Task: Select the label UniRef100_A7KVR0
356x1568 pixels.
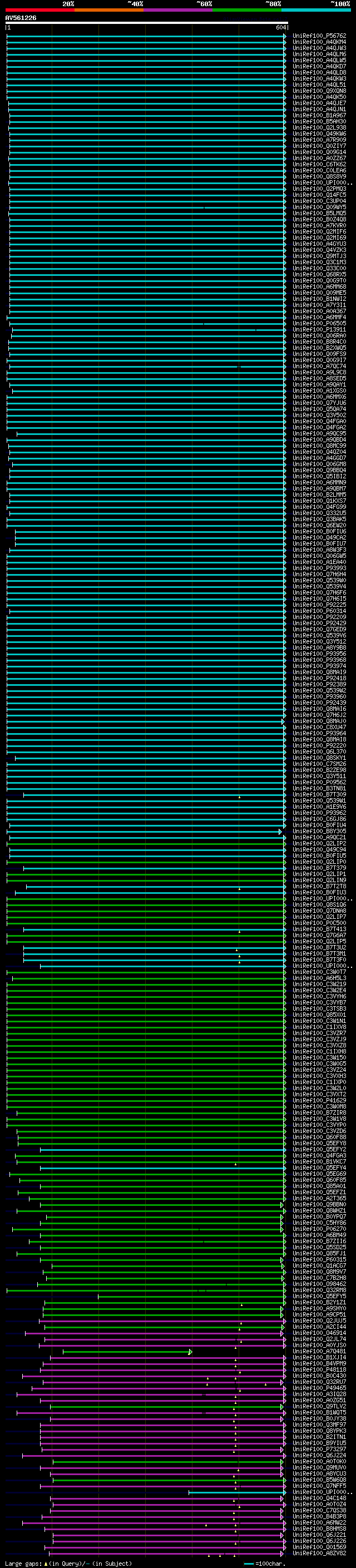Action: click(319, 225)
